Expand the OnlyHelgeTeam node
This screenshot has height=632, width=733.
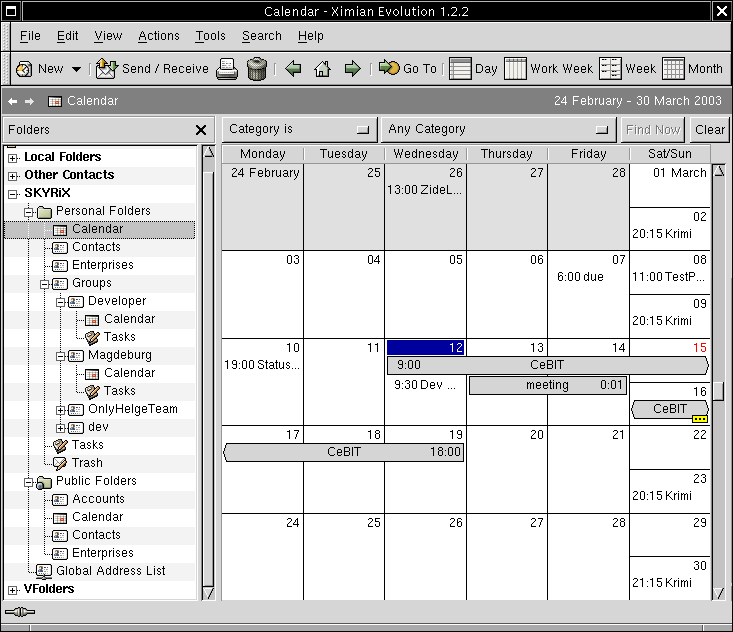[x=61, y=410]
